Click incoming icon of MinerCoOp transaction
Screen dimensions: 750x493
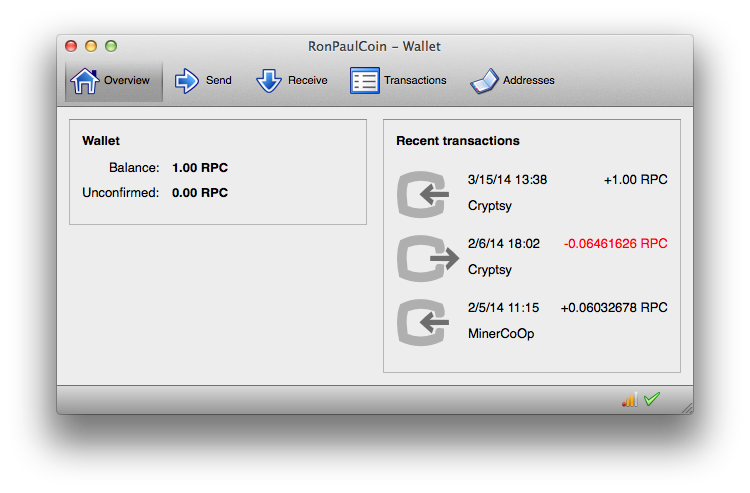pos(426,322)
